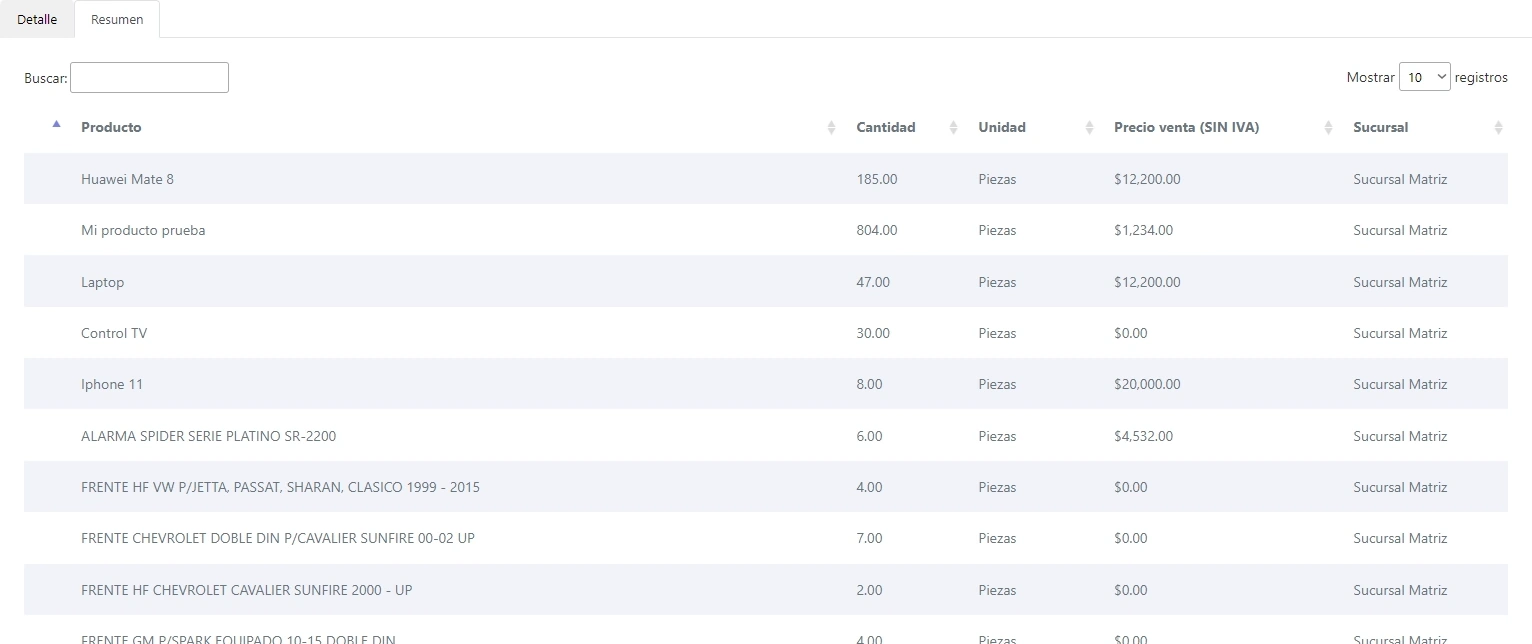Click the Buscar search input field
Image resolution: width=1532 pixels, height=644 pixels.
149,78
